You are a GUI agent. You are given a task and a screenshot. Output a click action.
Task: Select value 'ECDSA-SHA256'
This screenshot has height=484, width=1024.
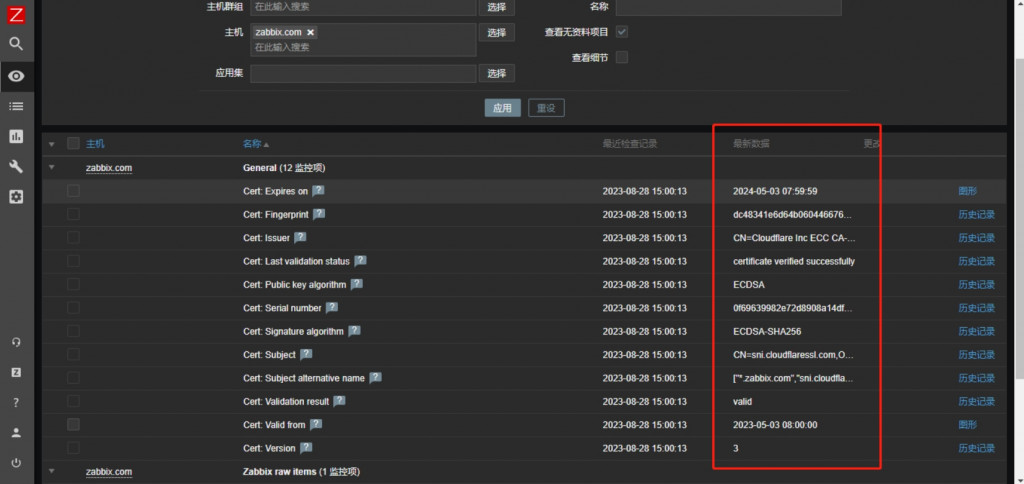tap(767, 331)
